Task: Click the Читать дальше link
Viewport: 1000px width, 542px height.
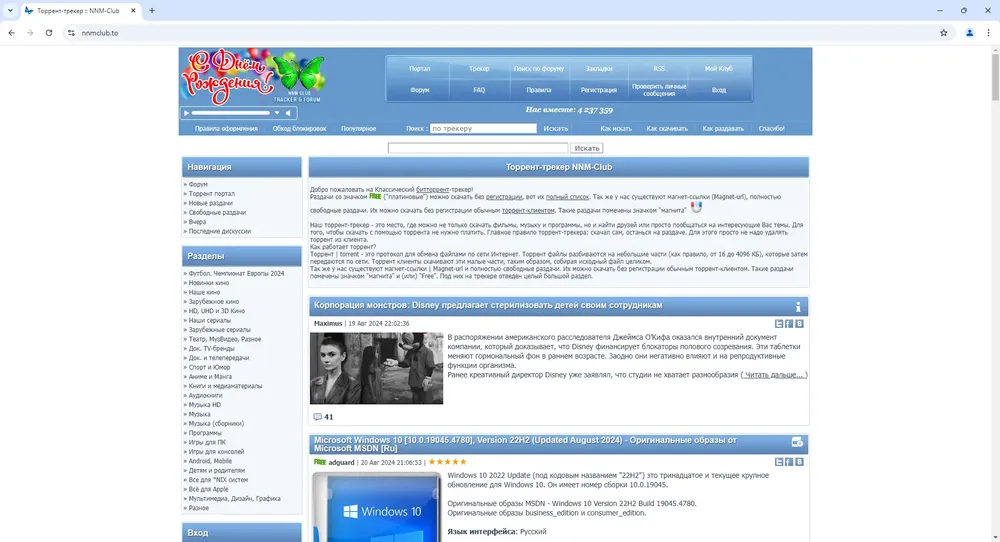Action: [x=774, y=375]
